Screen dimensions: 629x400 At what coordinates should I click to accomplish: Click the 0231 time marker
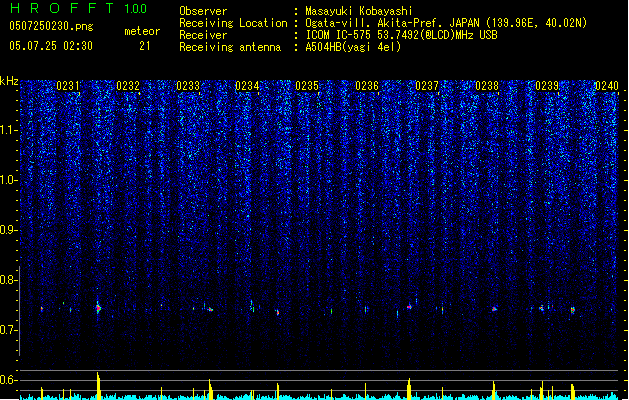pyautogui.click(x=68, y=86)
